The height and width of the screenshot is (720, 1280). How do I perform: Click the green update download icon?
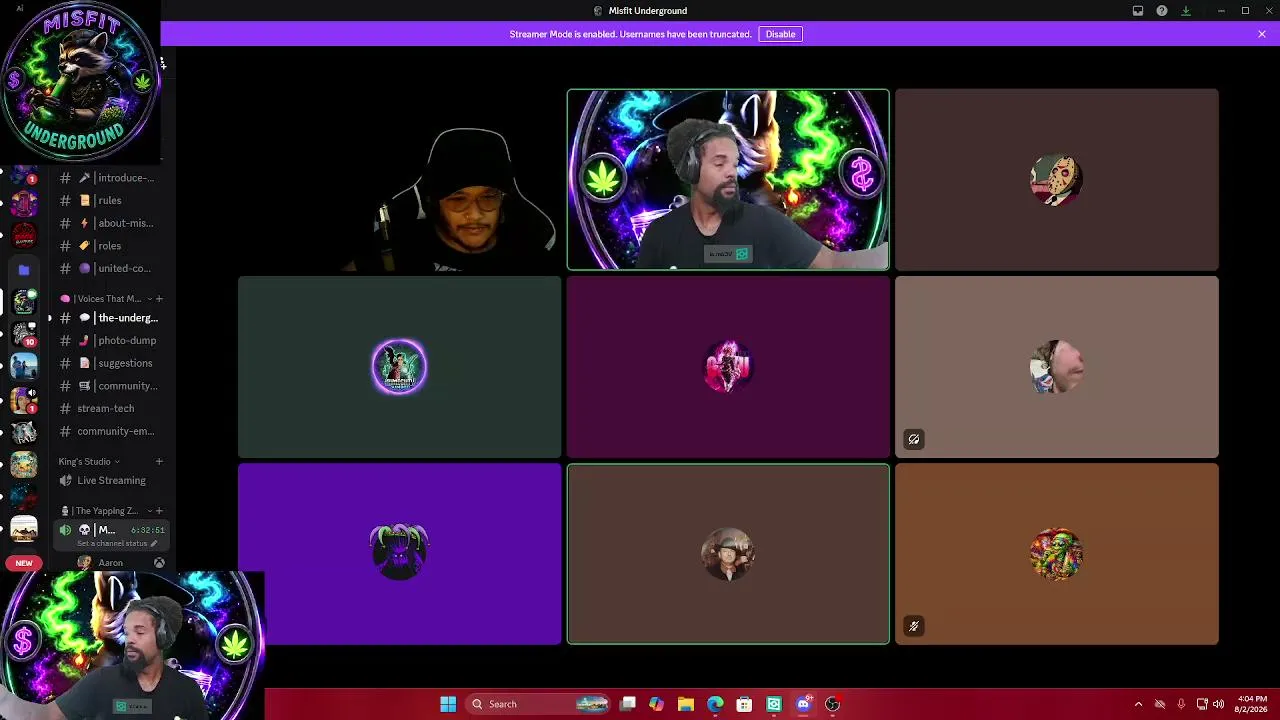1186,11
